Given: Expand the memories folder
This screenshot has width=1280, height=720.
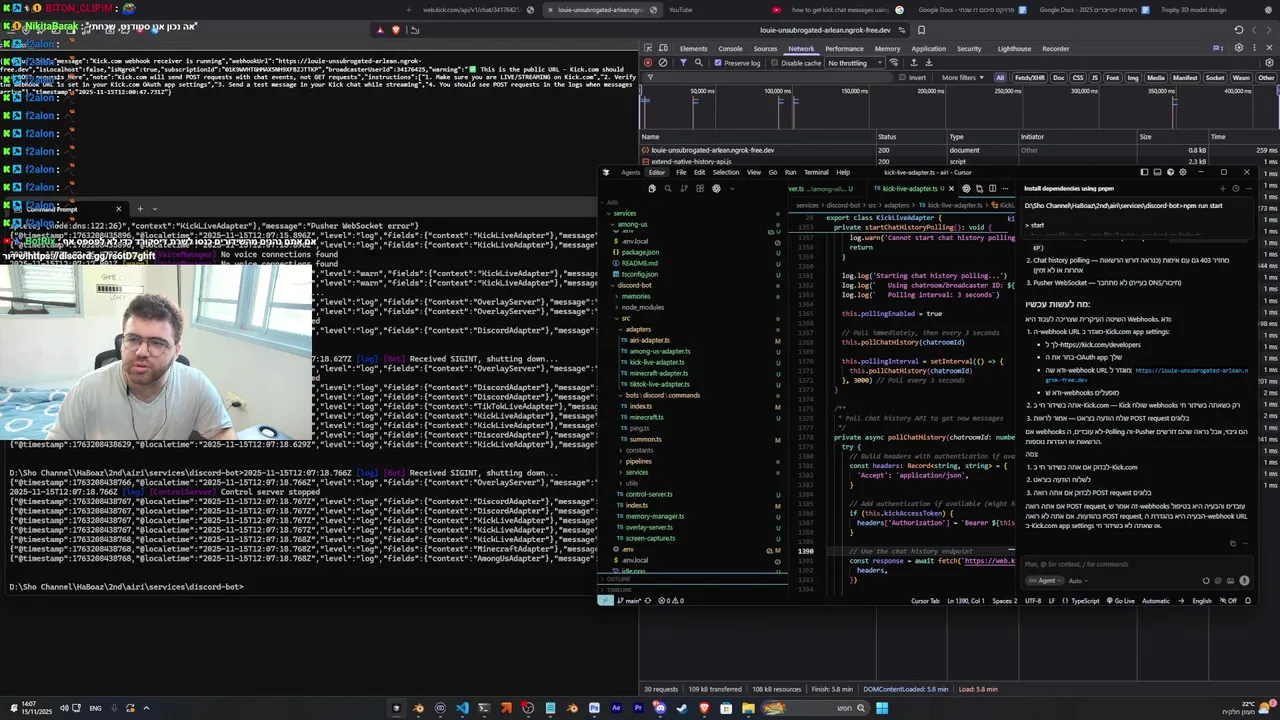Looking at the screenshot, I should click(636, 296).
